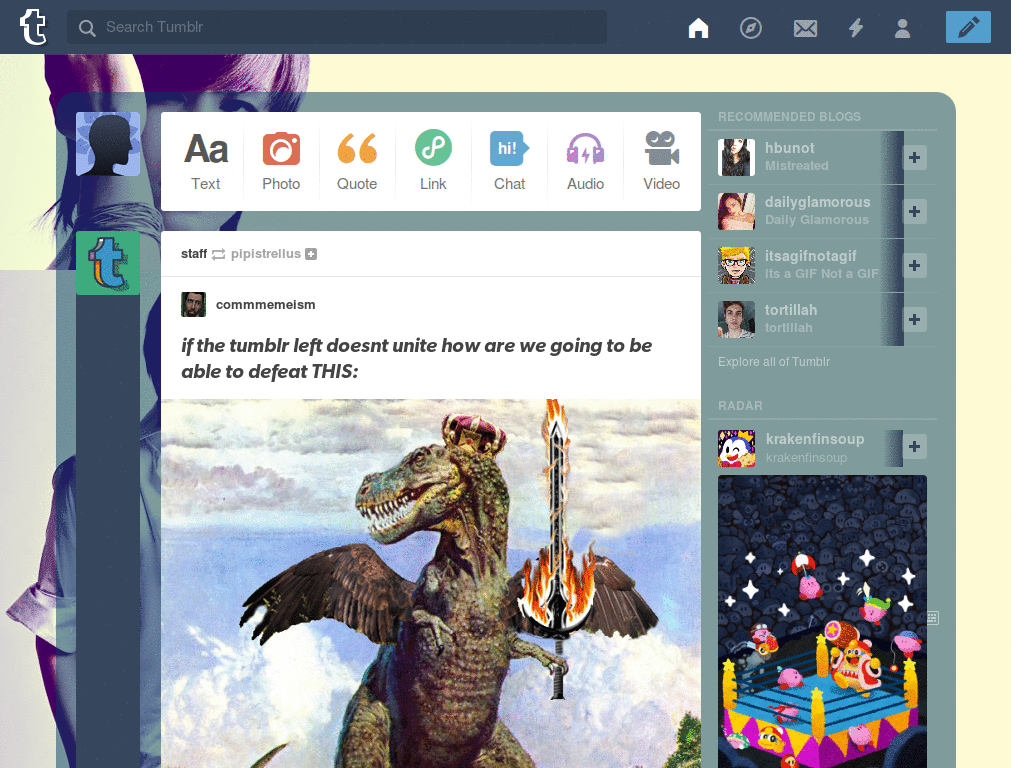Screen dimensions: 1024x768
Task: Open the dinosaur with flaming sword image
Action: 431,583
